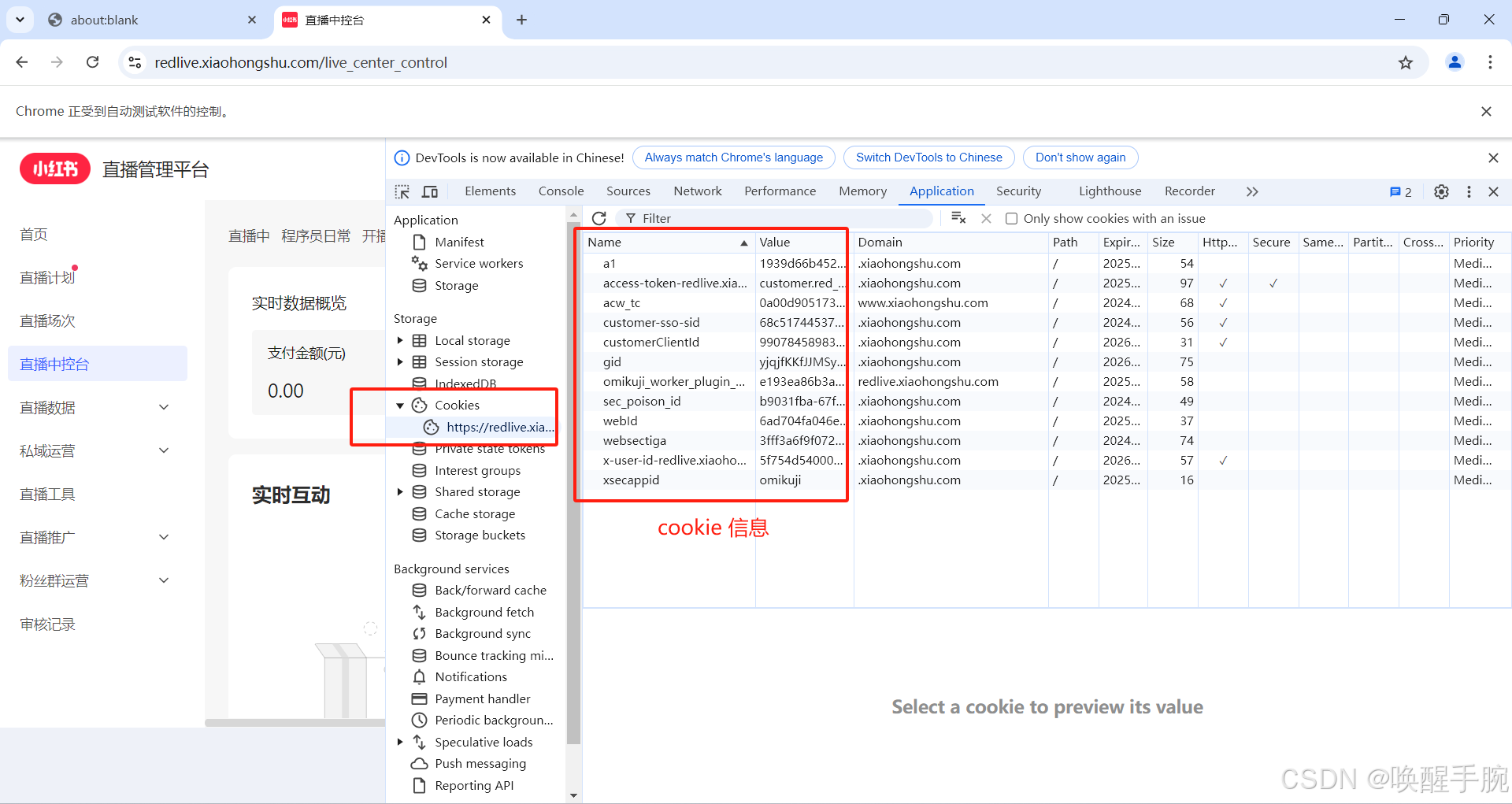The image size is (1512, 804).
Task: Switch to Console tab
Action: (561, 191)
